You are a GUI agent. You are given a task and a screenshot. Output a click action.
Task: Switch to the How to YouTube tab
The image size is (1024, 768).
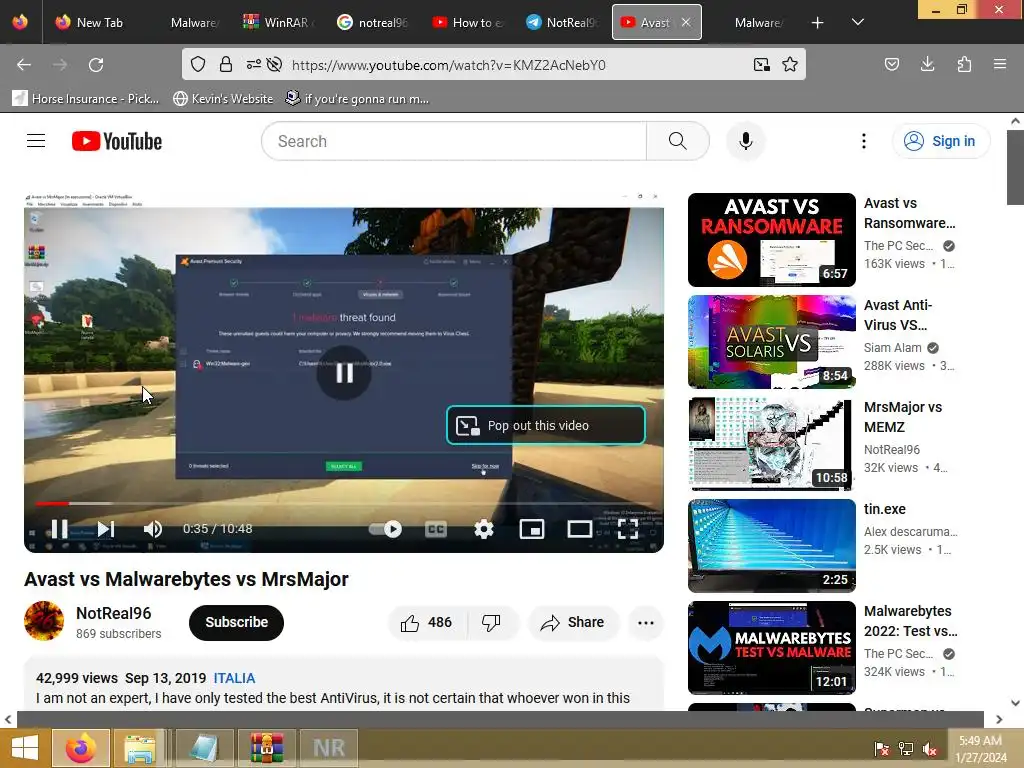pos(467,22)
